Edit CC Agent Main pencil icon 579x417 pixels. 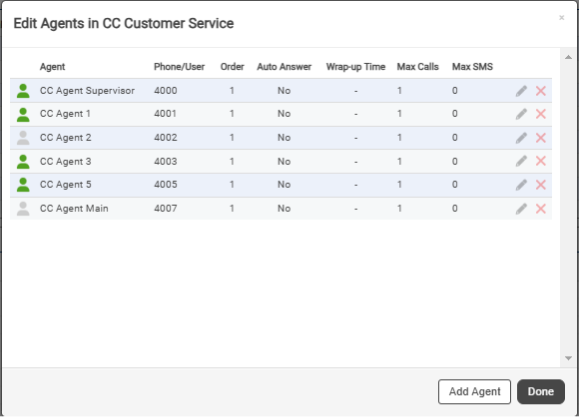click(x=521, y=209)
